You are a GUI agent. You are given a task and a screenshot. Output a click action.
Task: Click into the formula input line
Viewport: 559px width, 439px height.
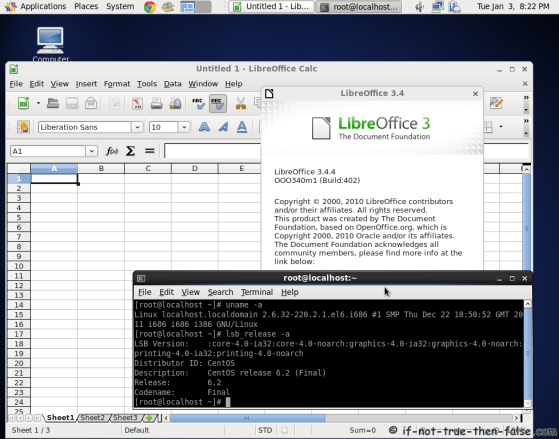(x=212, y=151)
